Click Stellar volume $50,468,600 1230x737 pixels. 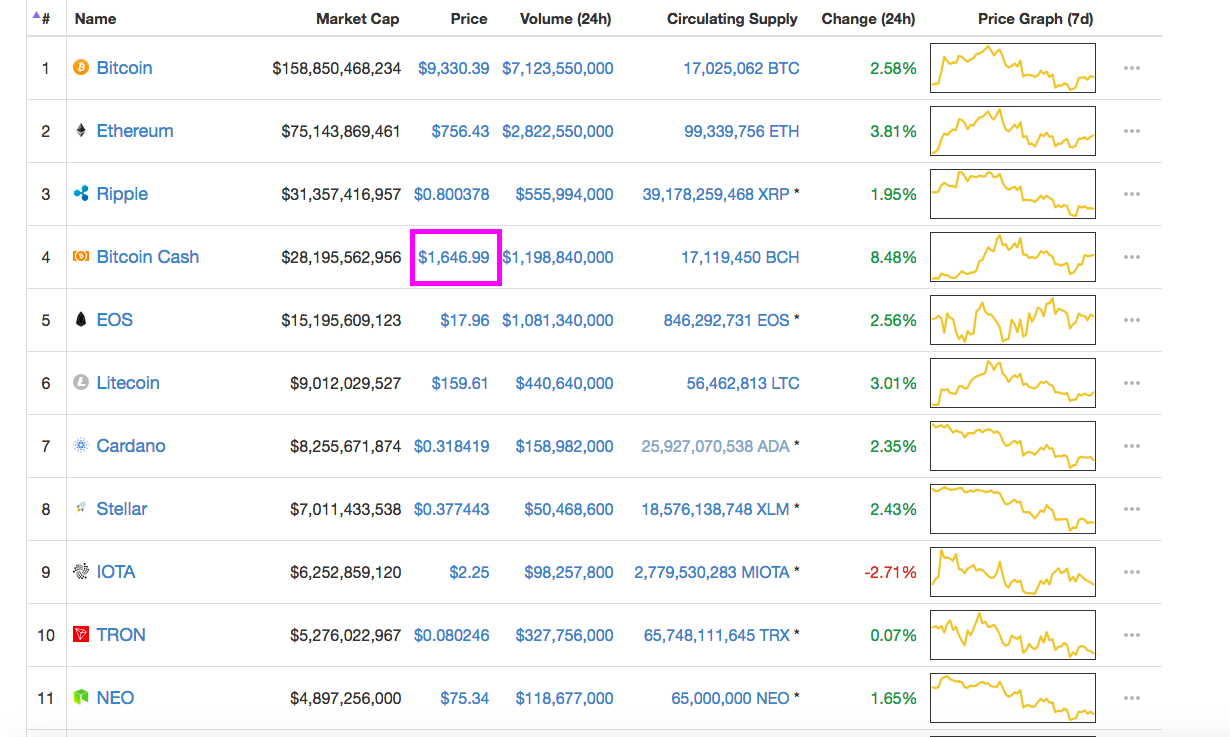coord(569,509)
